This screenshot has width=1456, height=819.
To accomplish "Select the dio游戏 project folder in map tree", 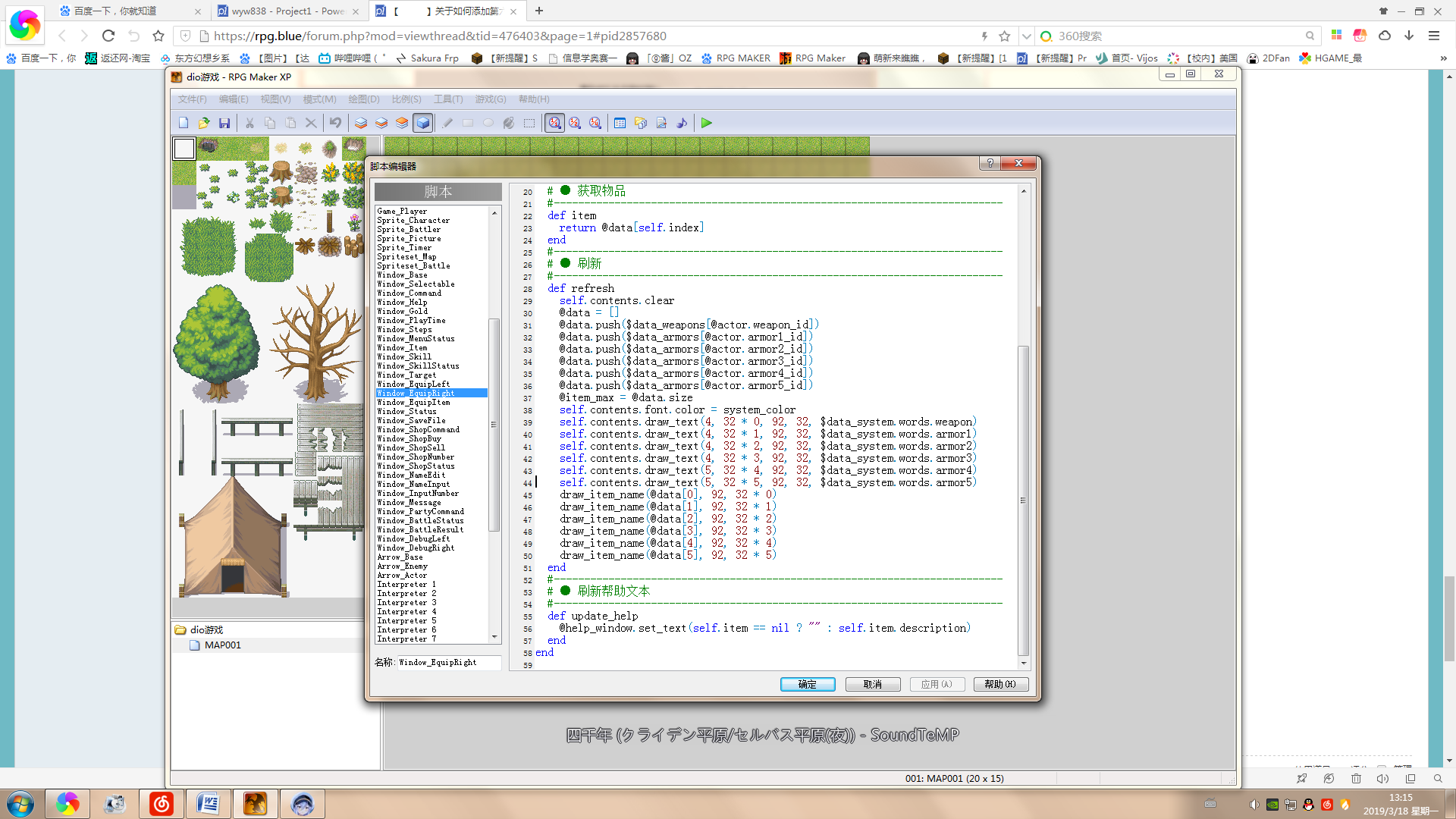I will coord(206,630).
